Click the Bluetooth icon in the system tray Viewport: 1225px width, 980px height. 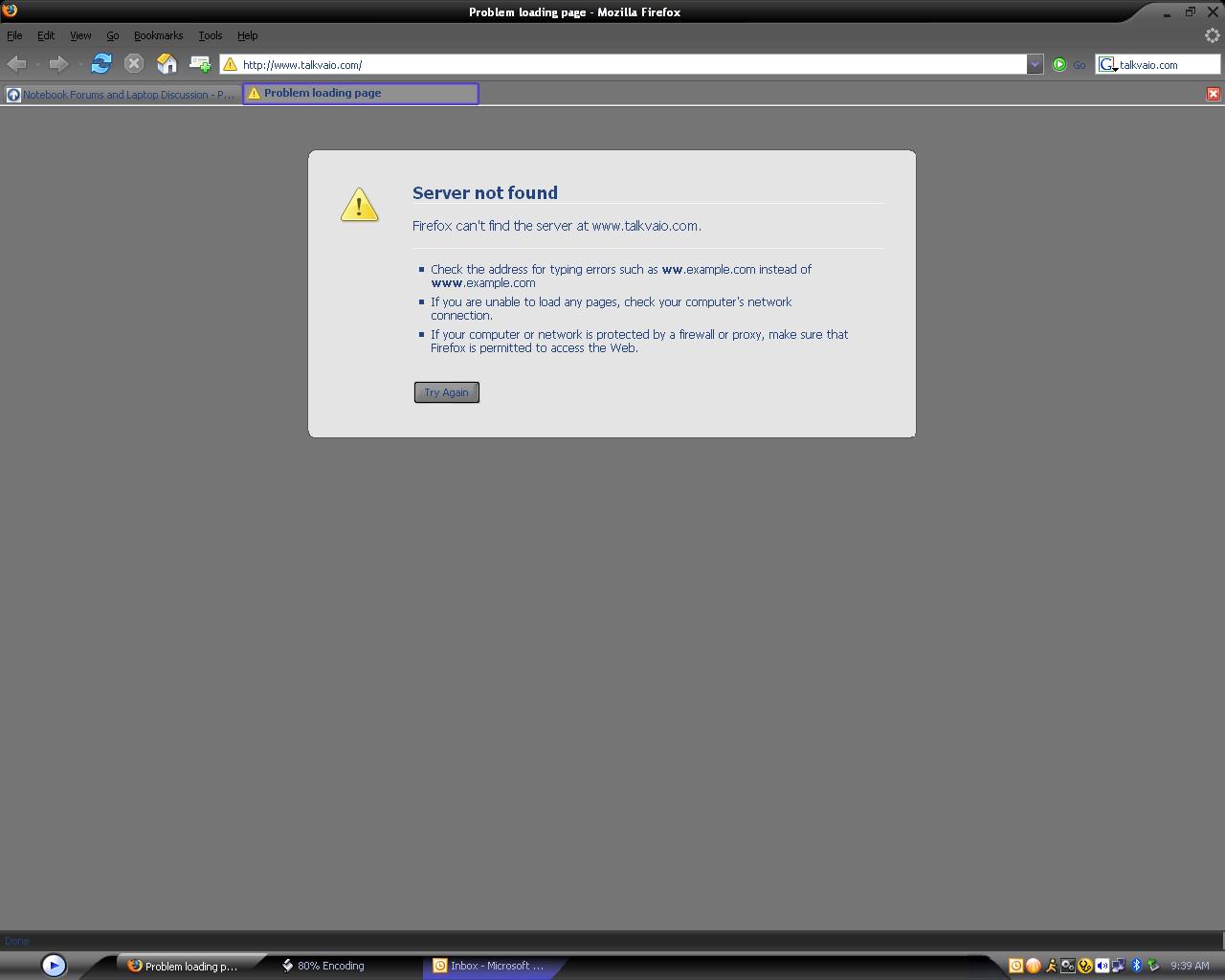point(1136,966)
